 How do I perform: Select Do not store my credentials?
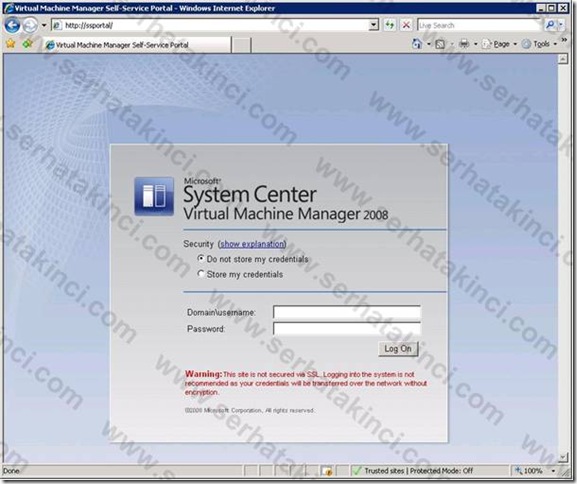pyautogui.click(x=201, y=258)
